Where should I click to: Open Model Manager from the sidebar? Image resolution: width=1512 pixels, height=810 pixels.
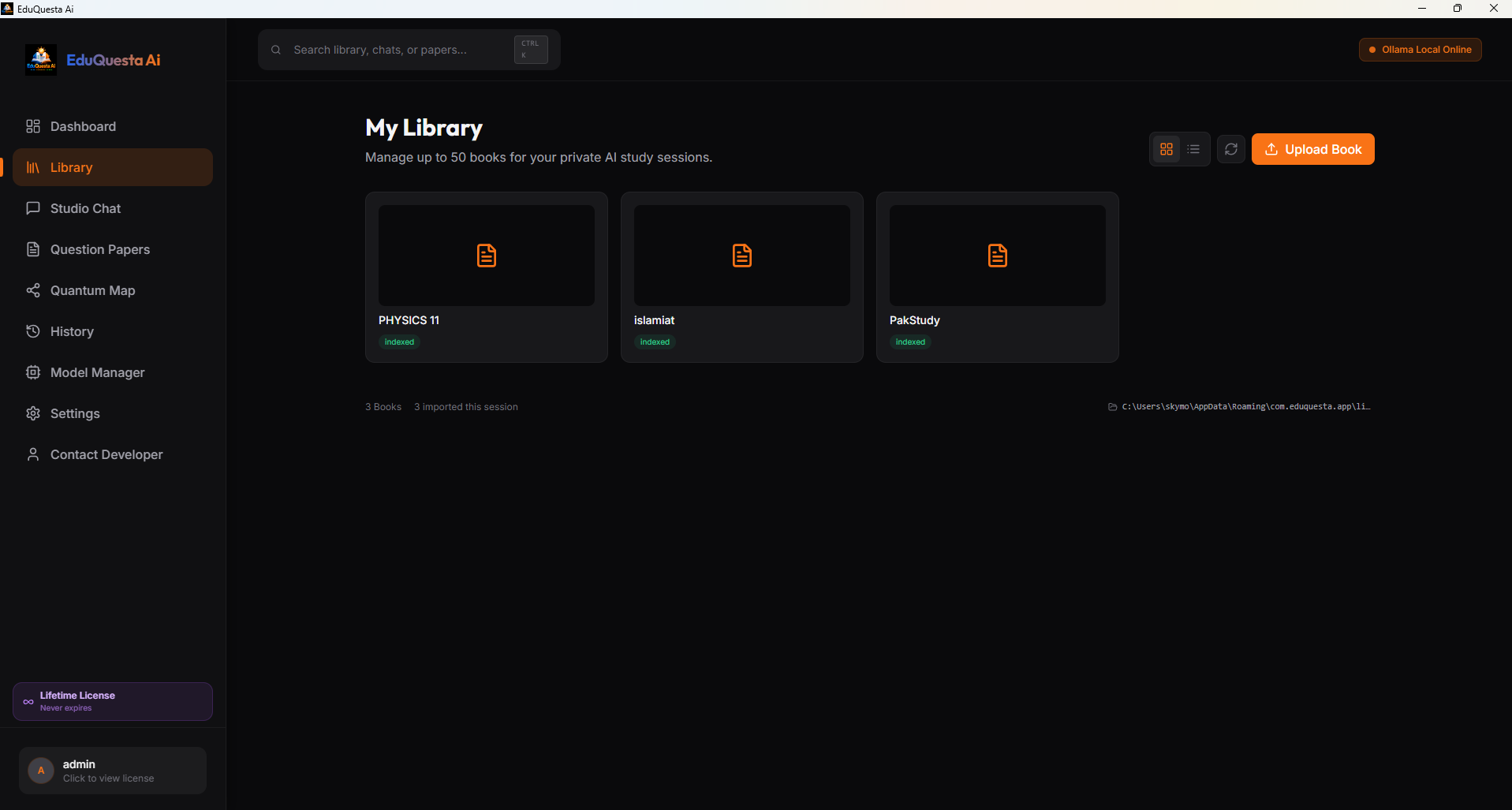click(x=97, y=372)
